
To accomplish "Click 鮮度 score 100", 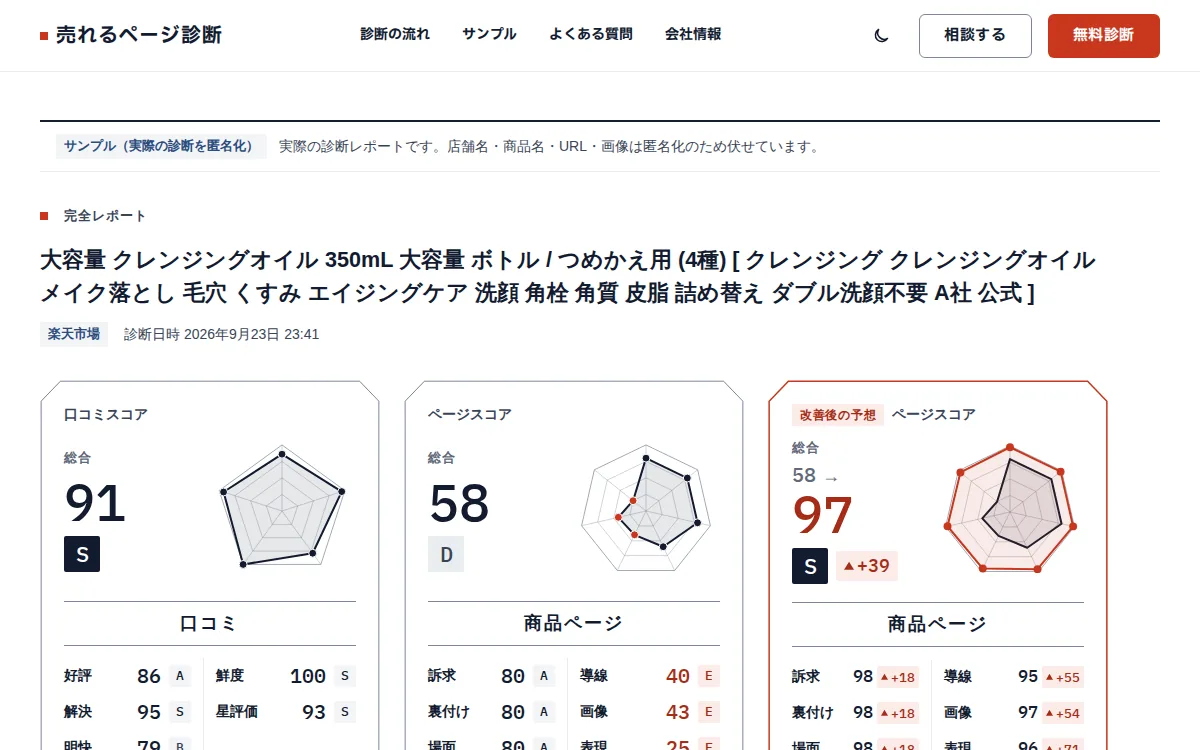I will click(308, 676).
